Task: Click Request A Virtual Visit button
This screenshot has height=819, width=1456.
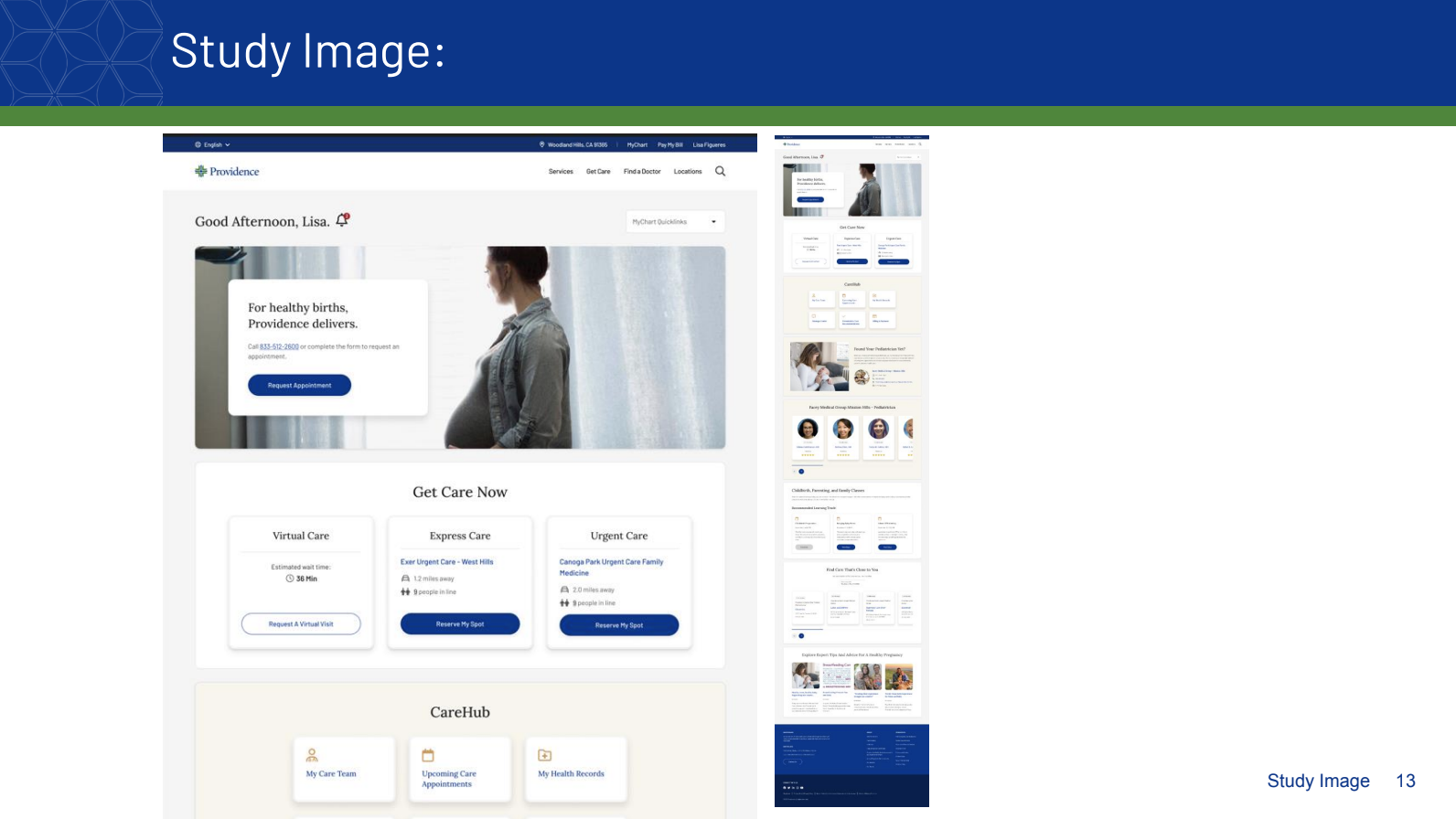Action: tap(301, 624)
